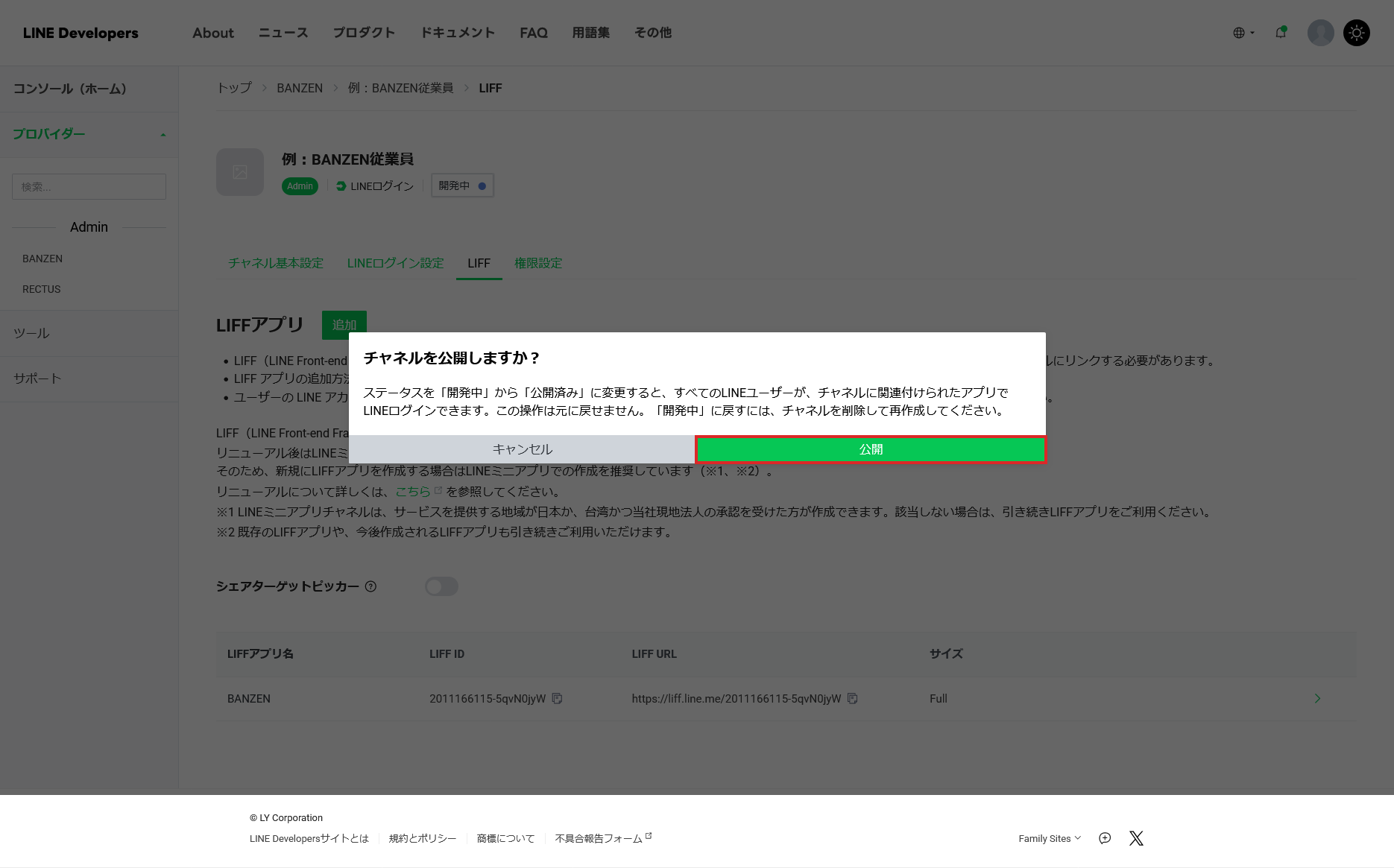Open 不具合報告フォーム footer link
The height and width of the screenshot is (868, 1394).
(x=603, y=838)
